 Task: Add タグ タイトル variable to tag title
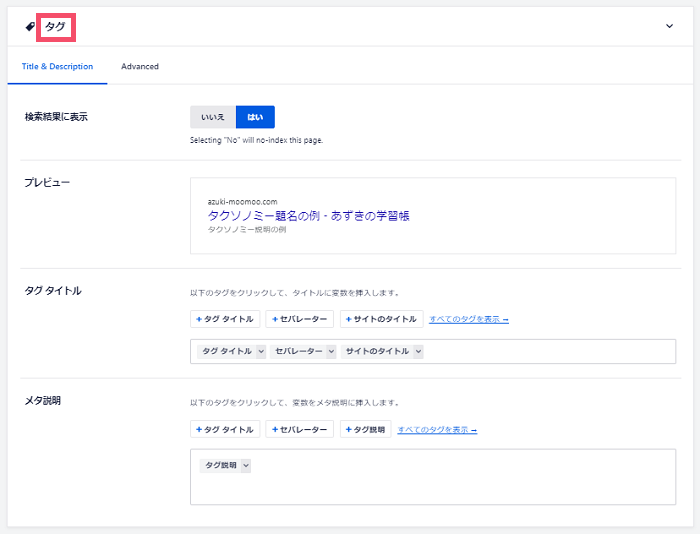point(225,319)
